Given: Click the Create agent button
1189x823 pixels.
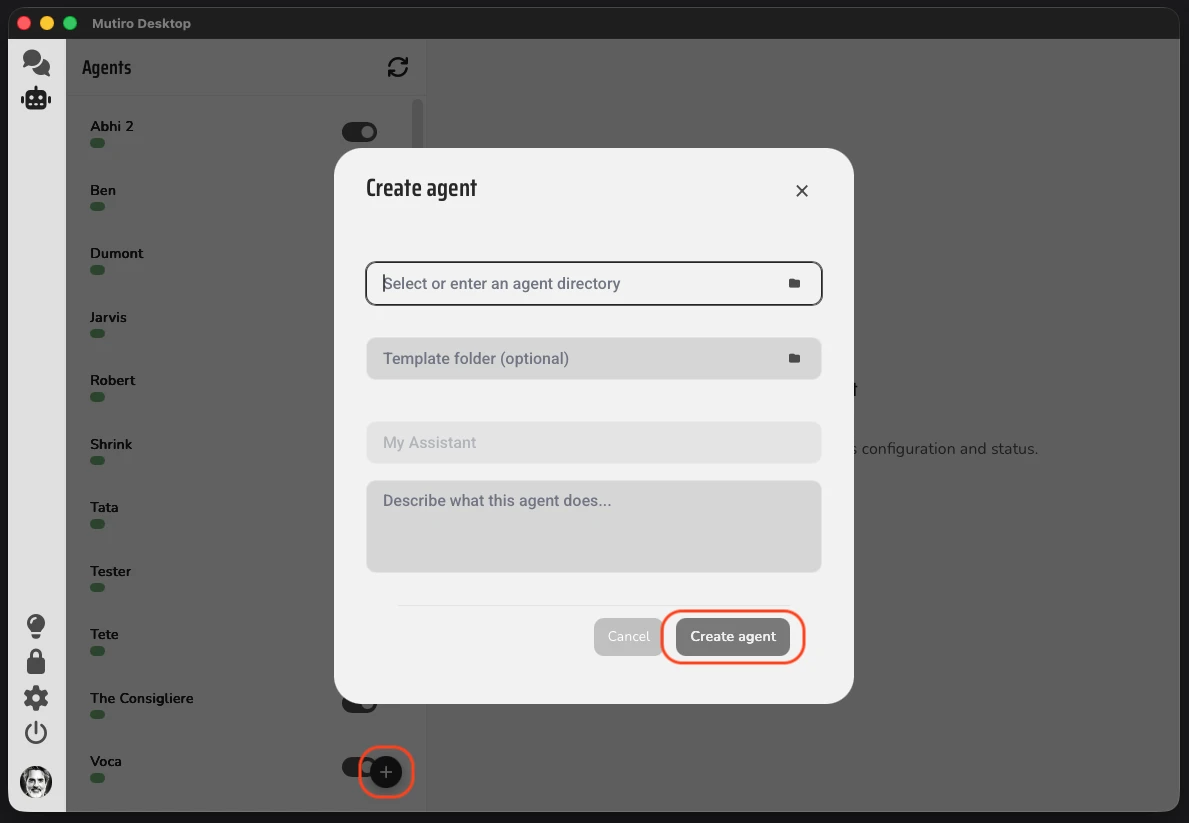Looking at the screenshot, I should tap(732, 636).
